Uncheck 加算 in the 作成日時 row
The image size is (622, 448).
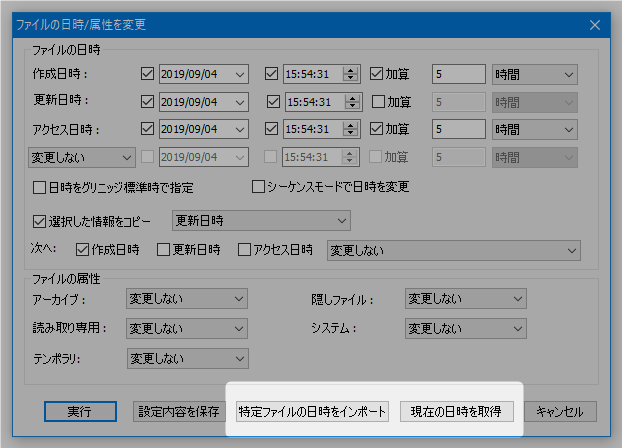pos(376,74)
